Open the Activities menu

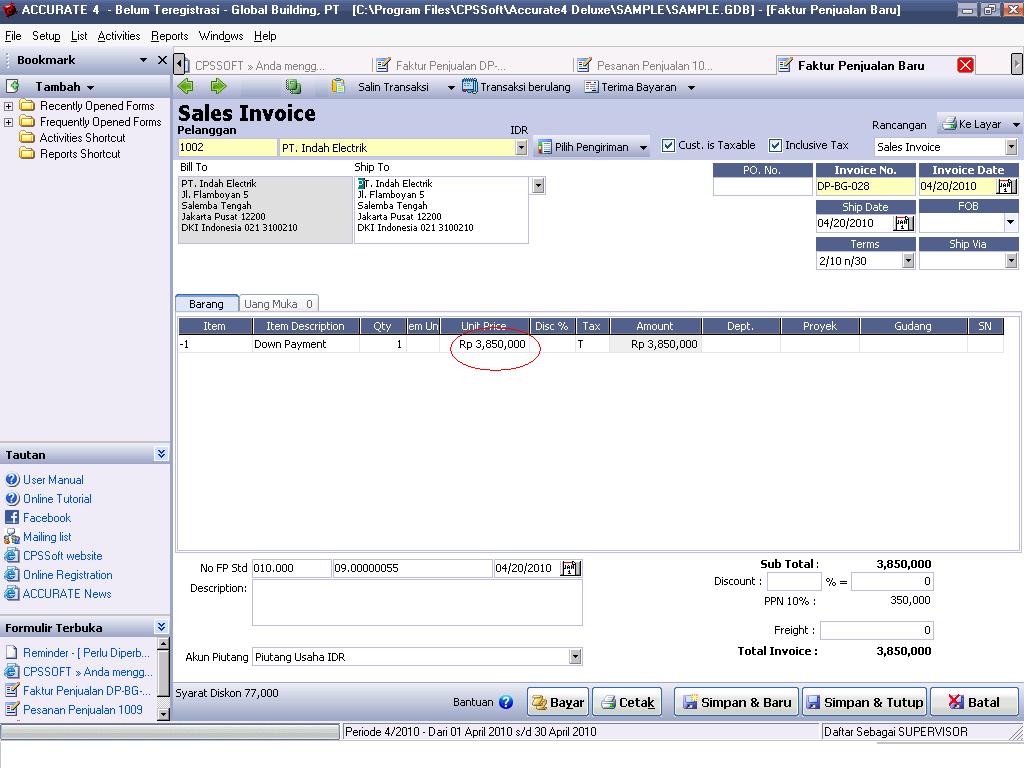click(x=119, y=35)
